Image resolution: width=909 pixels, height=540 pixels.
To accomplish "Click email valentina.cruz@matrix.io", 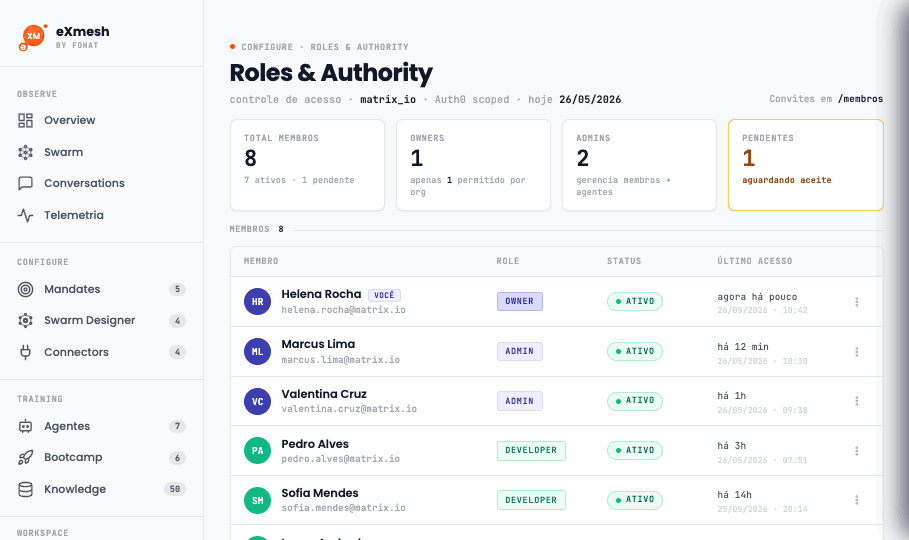I will point(349,409).
